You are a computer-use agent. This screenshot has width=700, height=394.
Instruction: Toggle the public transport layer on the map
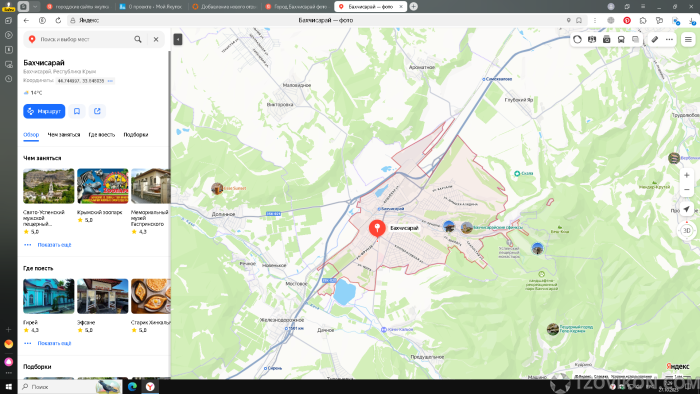(621, 39)
